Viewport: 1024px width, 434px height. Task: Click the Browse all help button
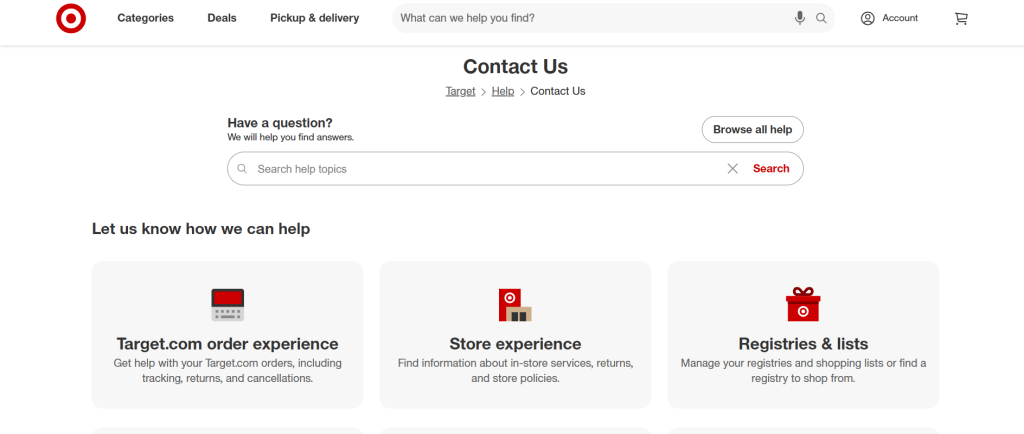point(752,129)
